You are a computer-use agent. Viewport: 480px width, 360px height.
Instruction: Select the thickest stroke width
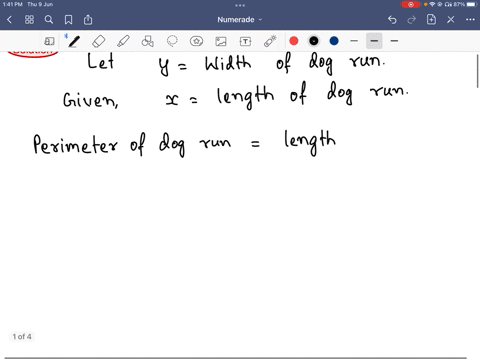click(394, 41)
